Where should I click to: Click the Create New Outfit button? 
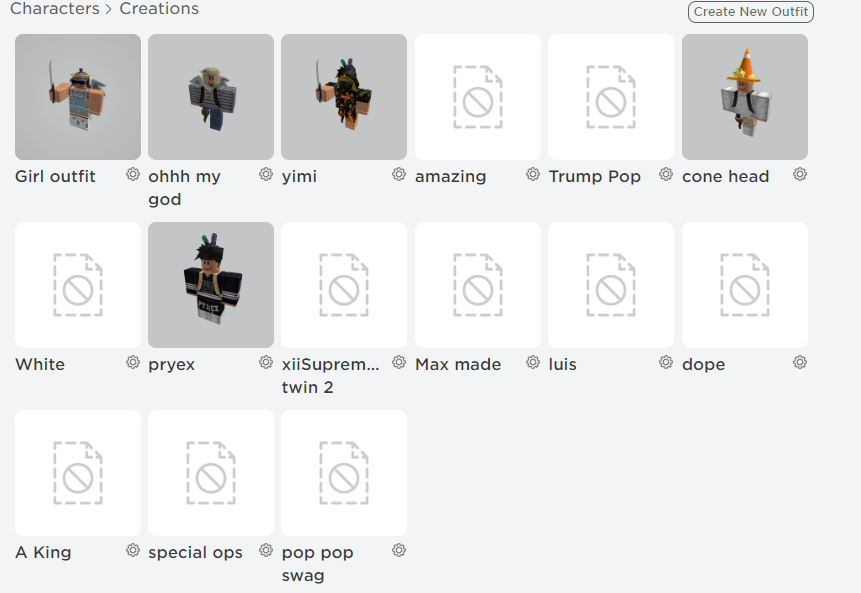[x=751, y=12]
